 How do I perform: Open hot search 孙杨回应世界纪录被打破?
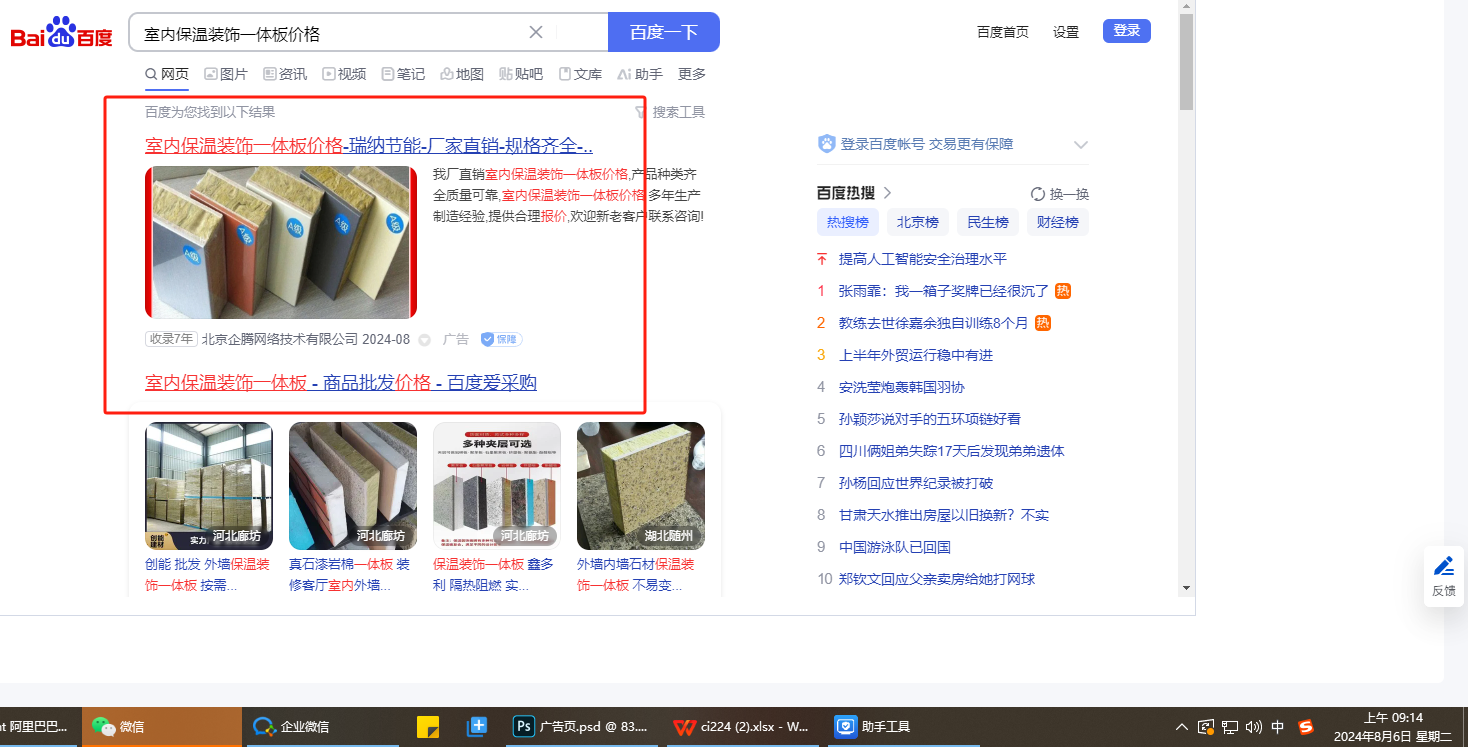coord(916,483)
